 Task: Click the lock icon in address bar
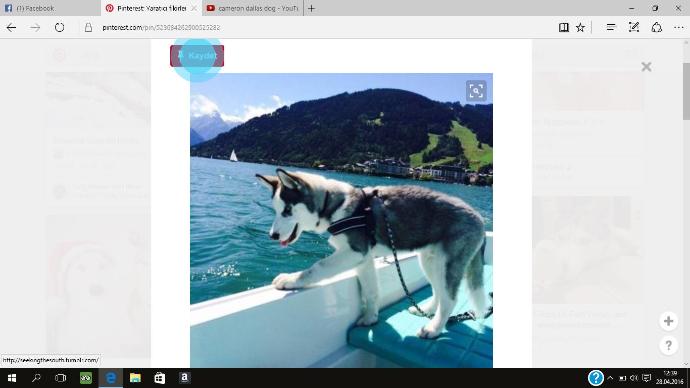(88, 27)
